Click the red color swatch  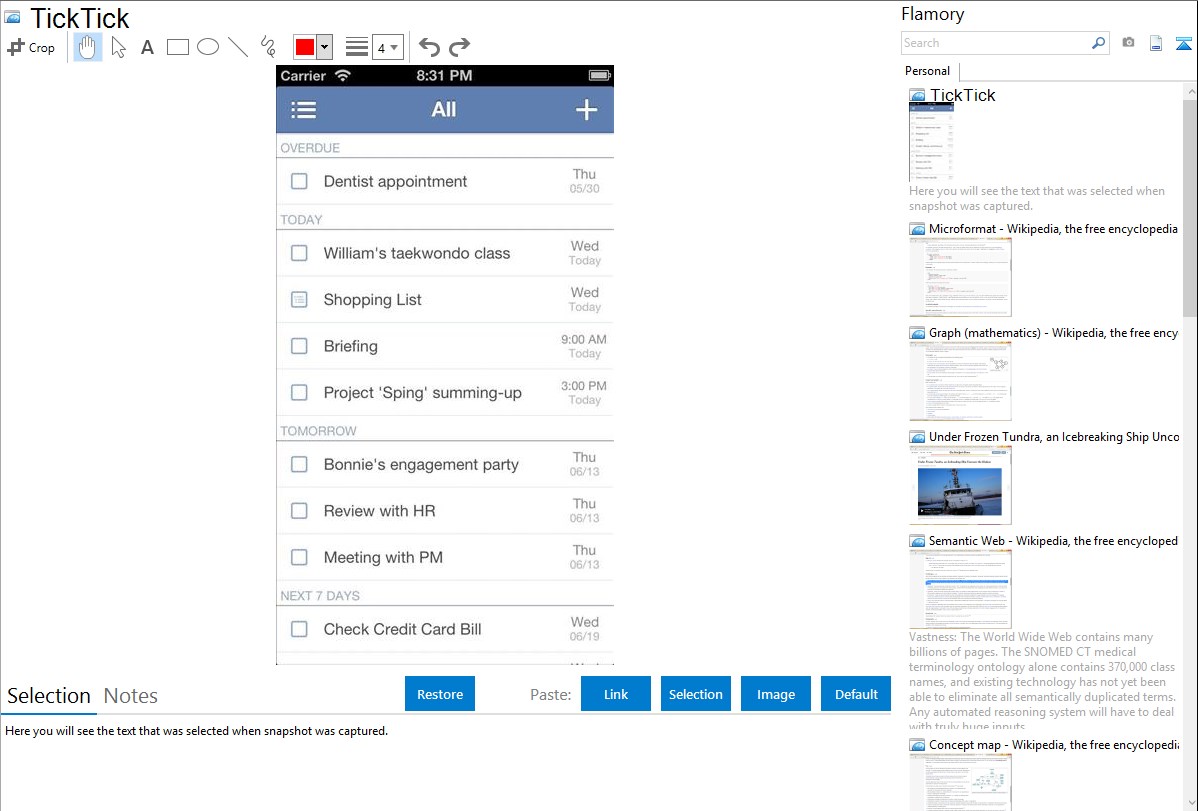point(305,47)
